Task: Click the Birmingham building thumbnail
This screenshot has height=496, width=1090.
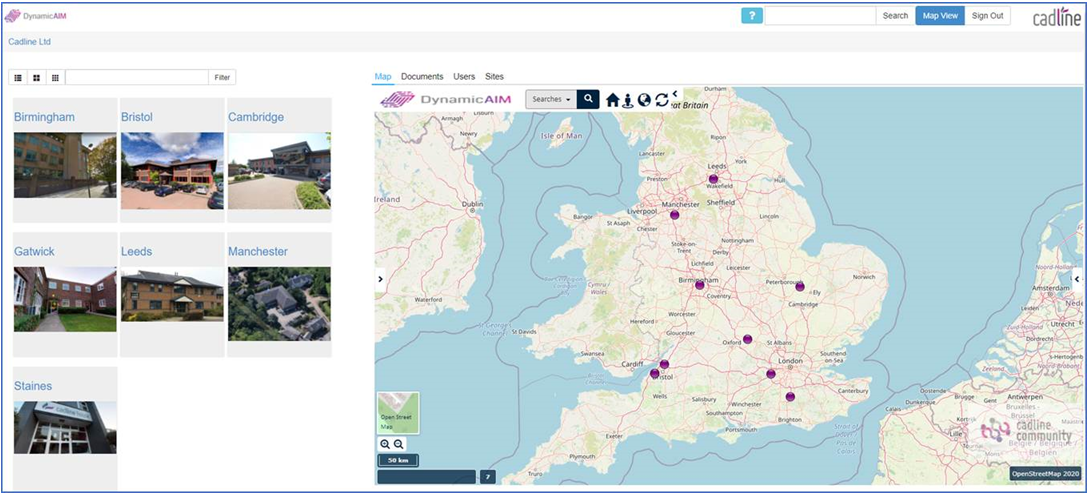Action: tap(65, 165)
